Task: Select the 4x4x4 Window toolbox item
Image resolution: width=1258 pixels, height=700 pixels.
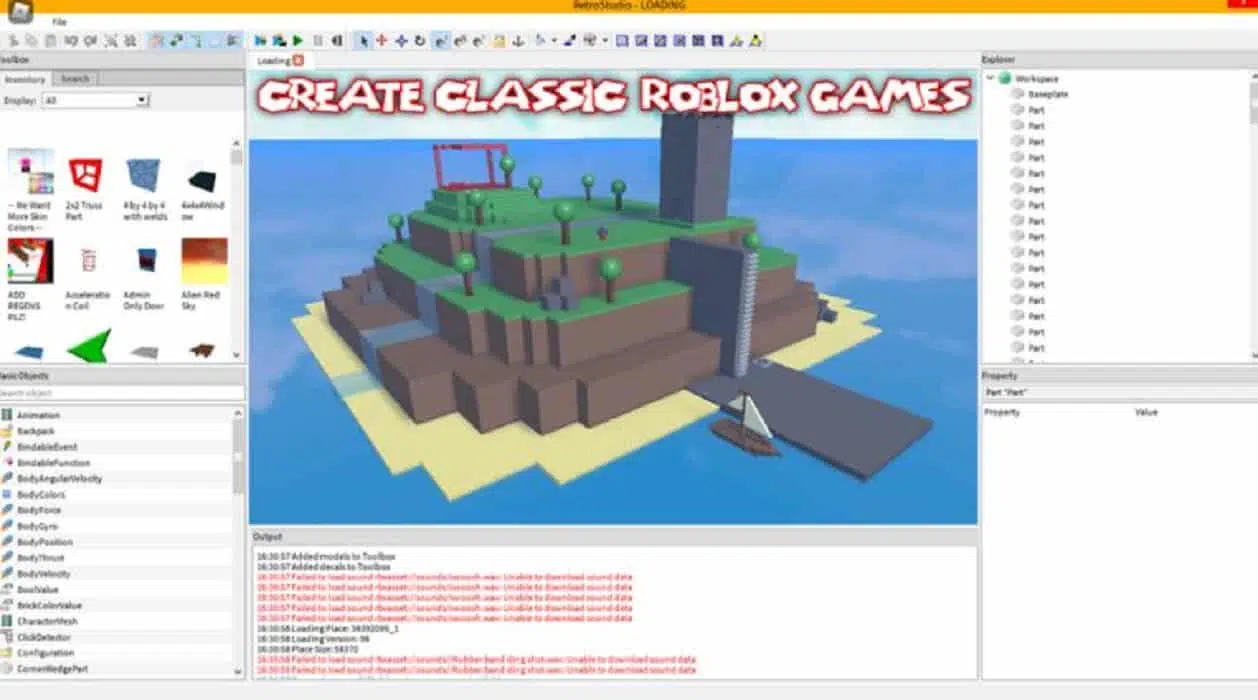Action: [x=204, y=189]
